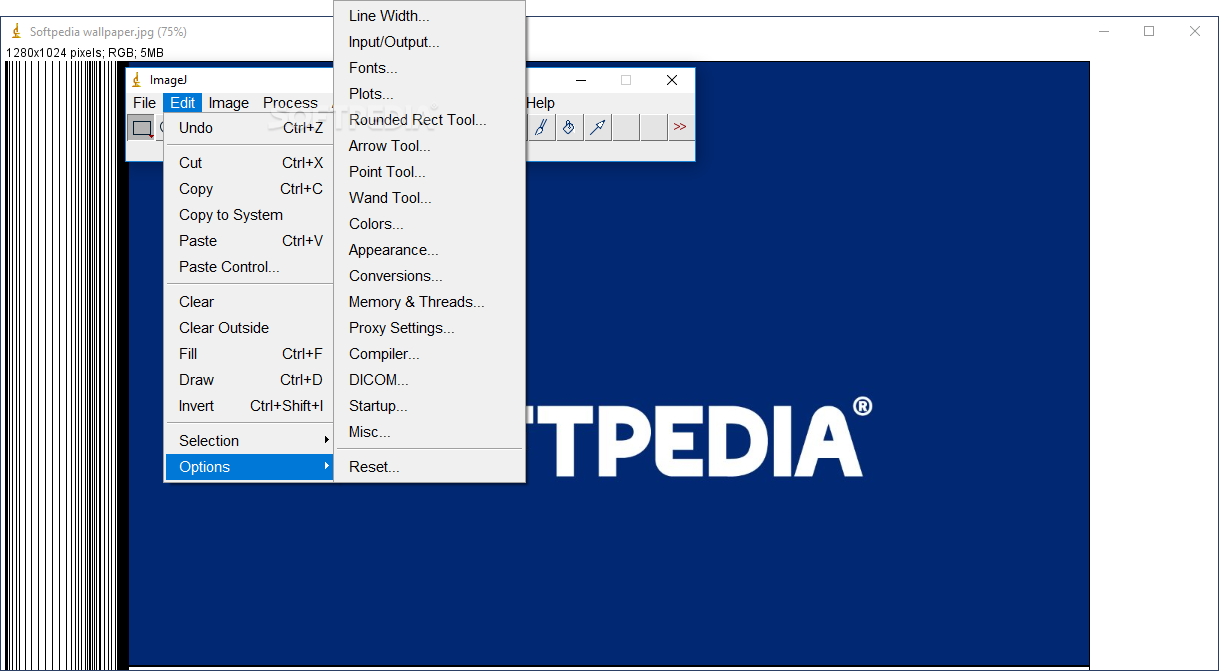This screenshot has width=1219, height=671.
Task: Choose Paste from Edit menu
Action: pos(249,241)
